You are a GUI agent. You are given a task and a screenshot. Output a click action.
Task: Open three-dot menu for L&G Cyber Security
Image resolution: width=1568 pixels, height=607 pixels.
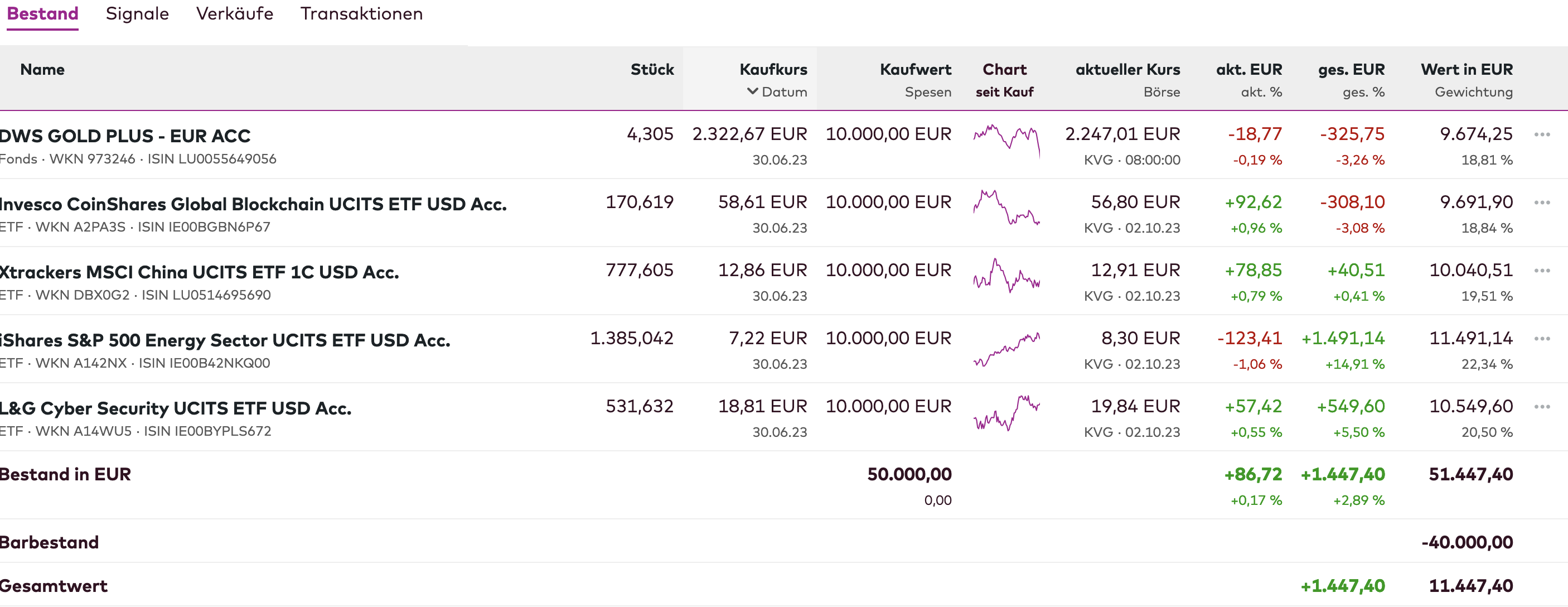click(1541, 407)
